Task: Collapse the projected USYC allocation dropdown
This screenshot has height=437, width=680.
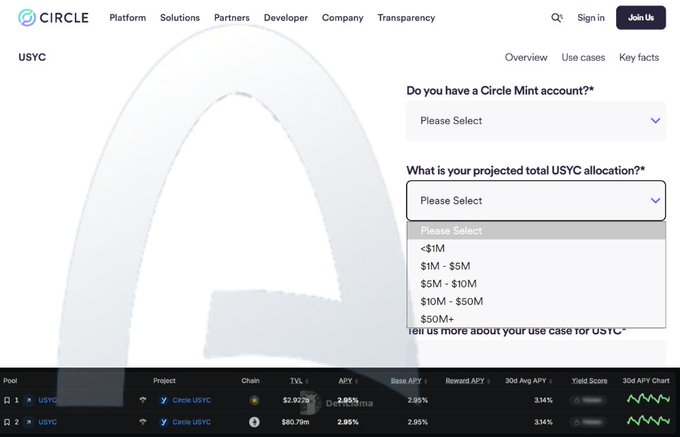Action: 536,200
